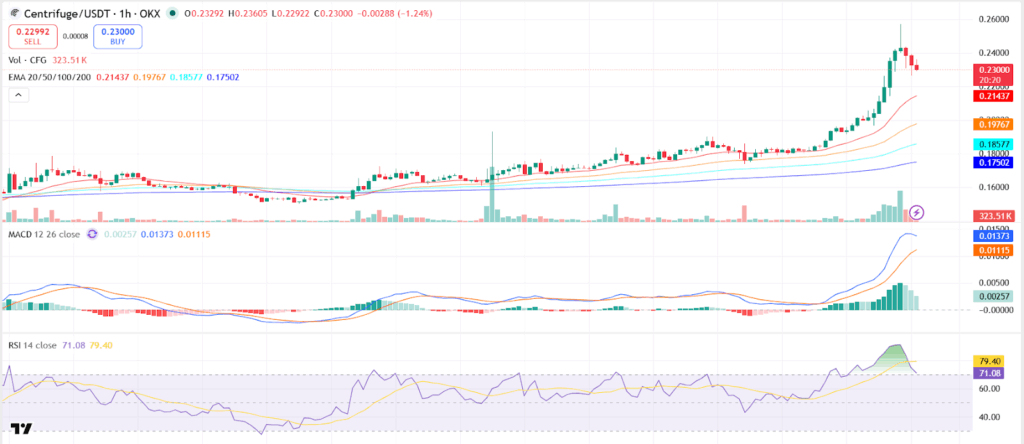Click the purple lightning bolt icon

click(917, 212)
